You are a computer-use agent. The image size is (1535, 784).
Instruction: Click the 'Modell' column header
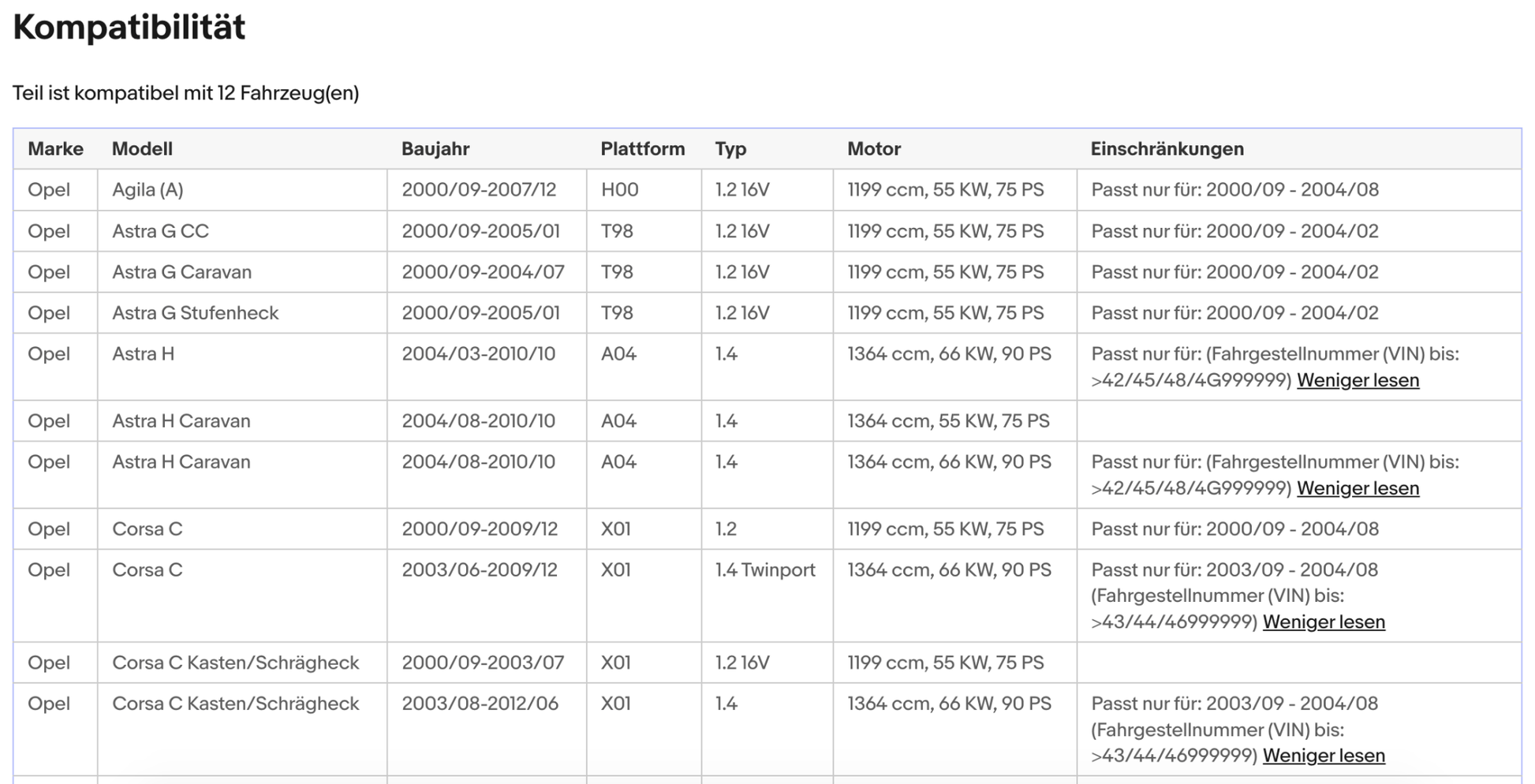pyautogui.click(x=142, y=149)
